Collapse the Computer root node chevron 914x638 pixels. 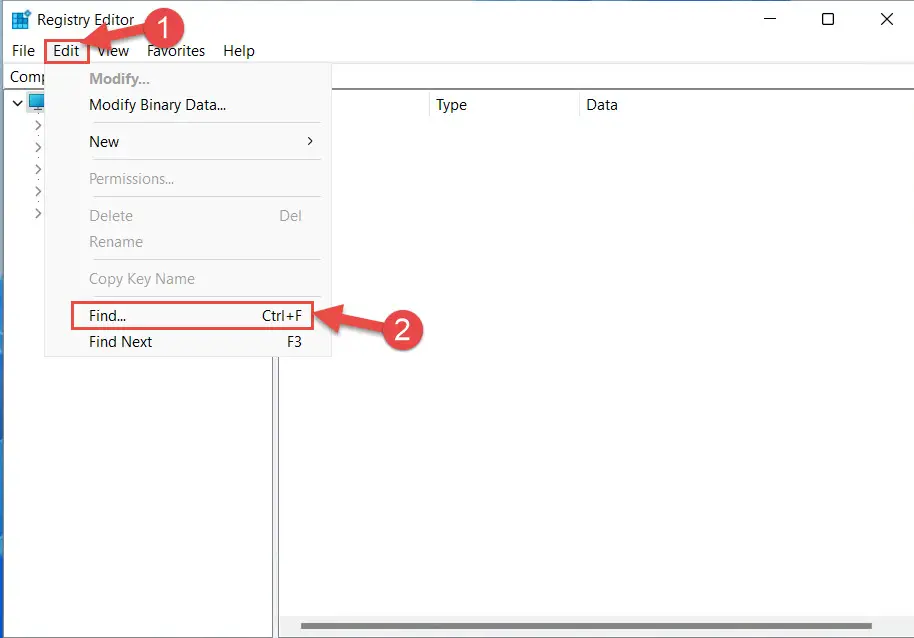[17, 103]
